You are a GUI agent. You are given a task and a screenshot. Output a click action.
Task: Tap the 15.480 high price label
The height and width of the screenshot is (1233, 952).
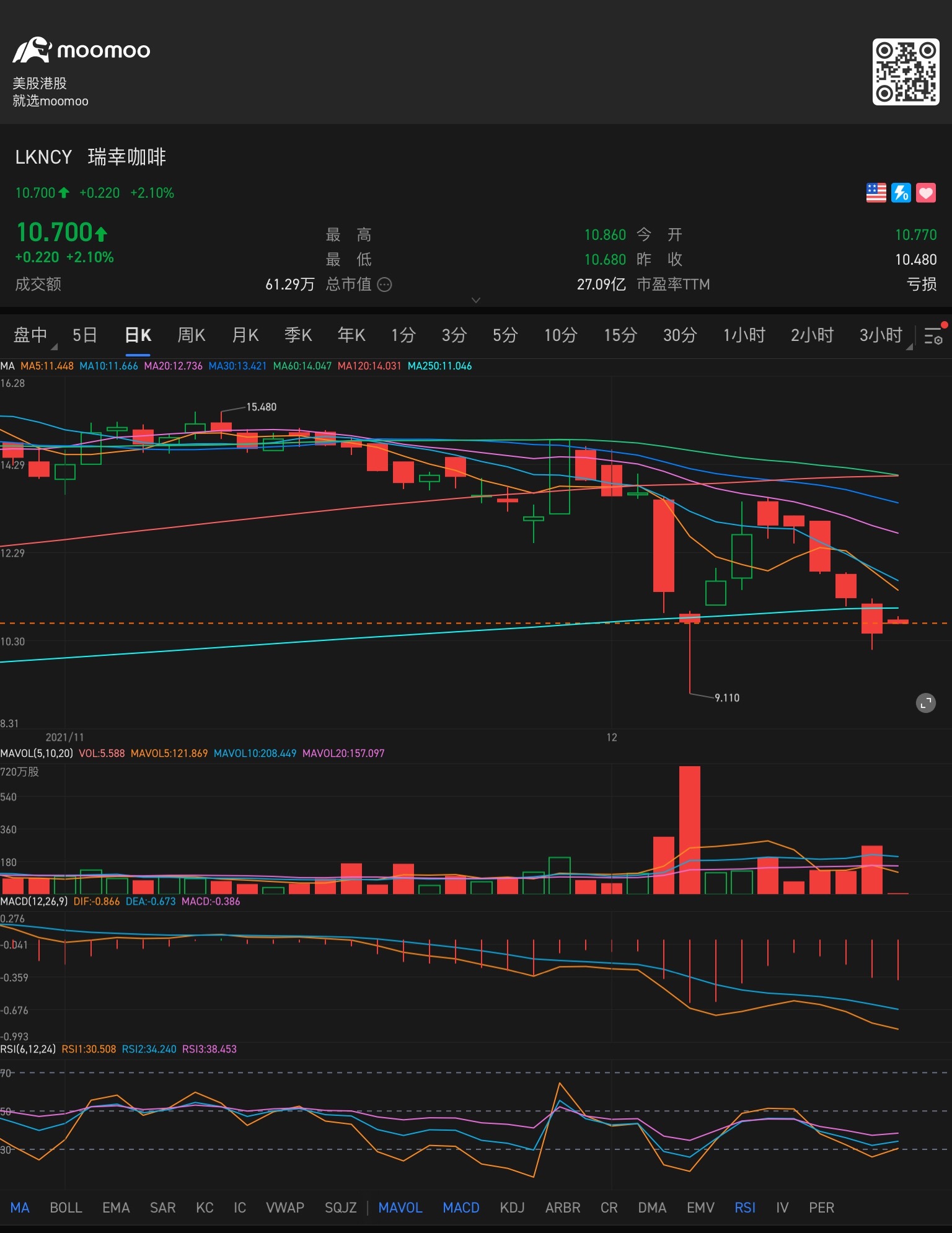(x=262, y=407)
